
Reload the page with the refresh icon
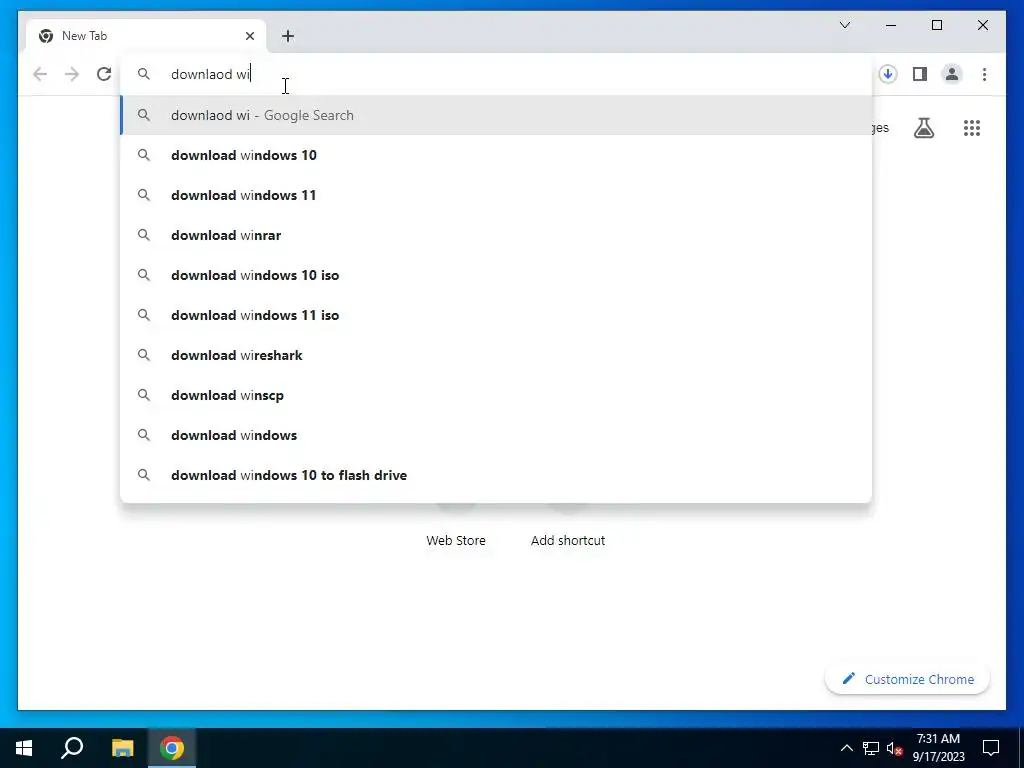(104, 74)
